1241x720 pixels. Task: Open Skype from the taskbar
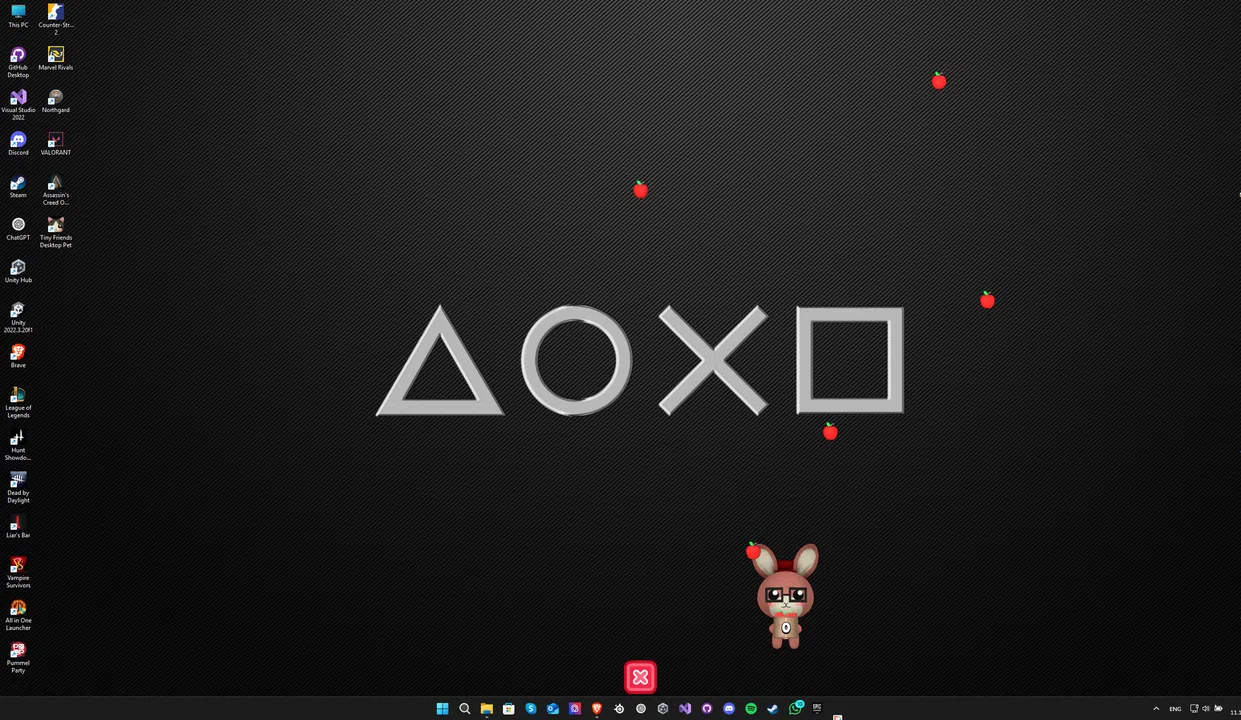[530, 709]
